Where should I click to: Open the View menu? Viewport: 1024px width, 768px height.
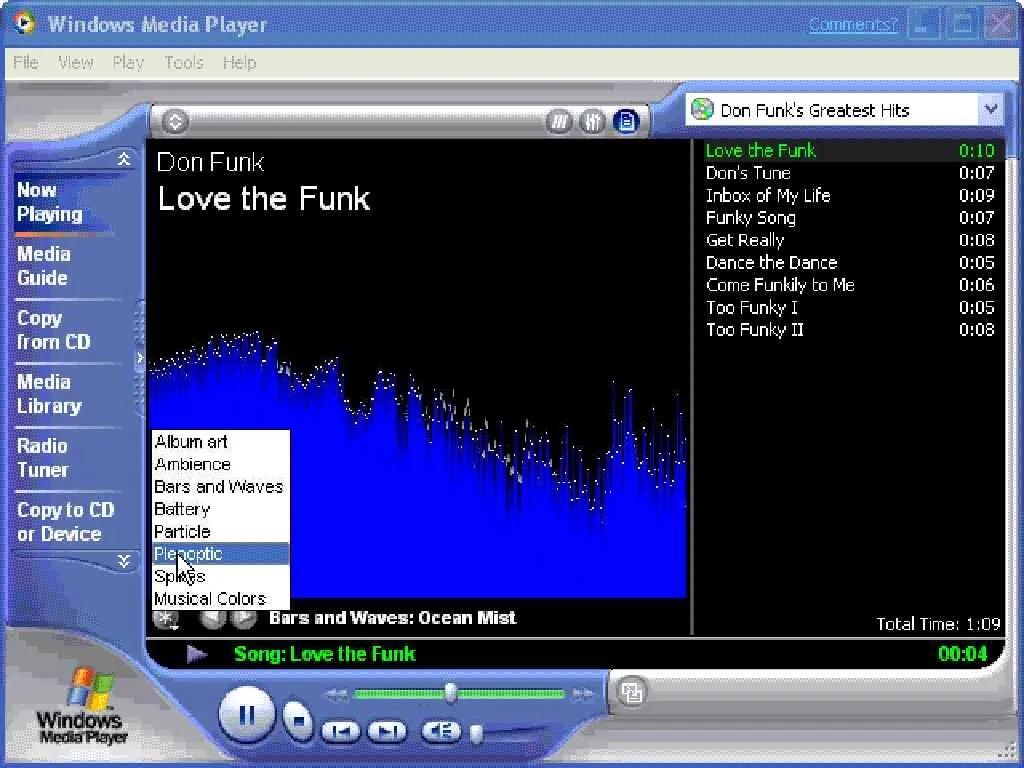click(76, 63)
